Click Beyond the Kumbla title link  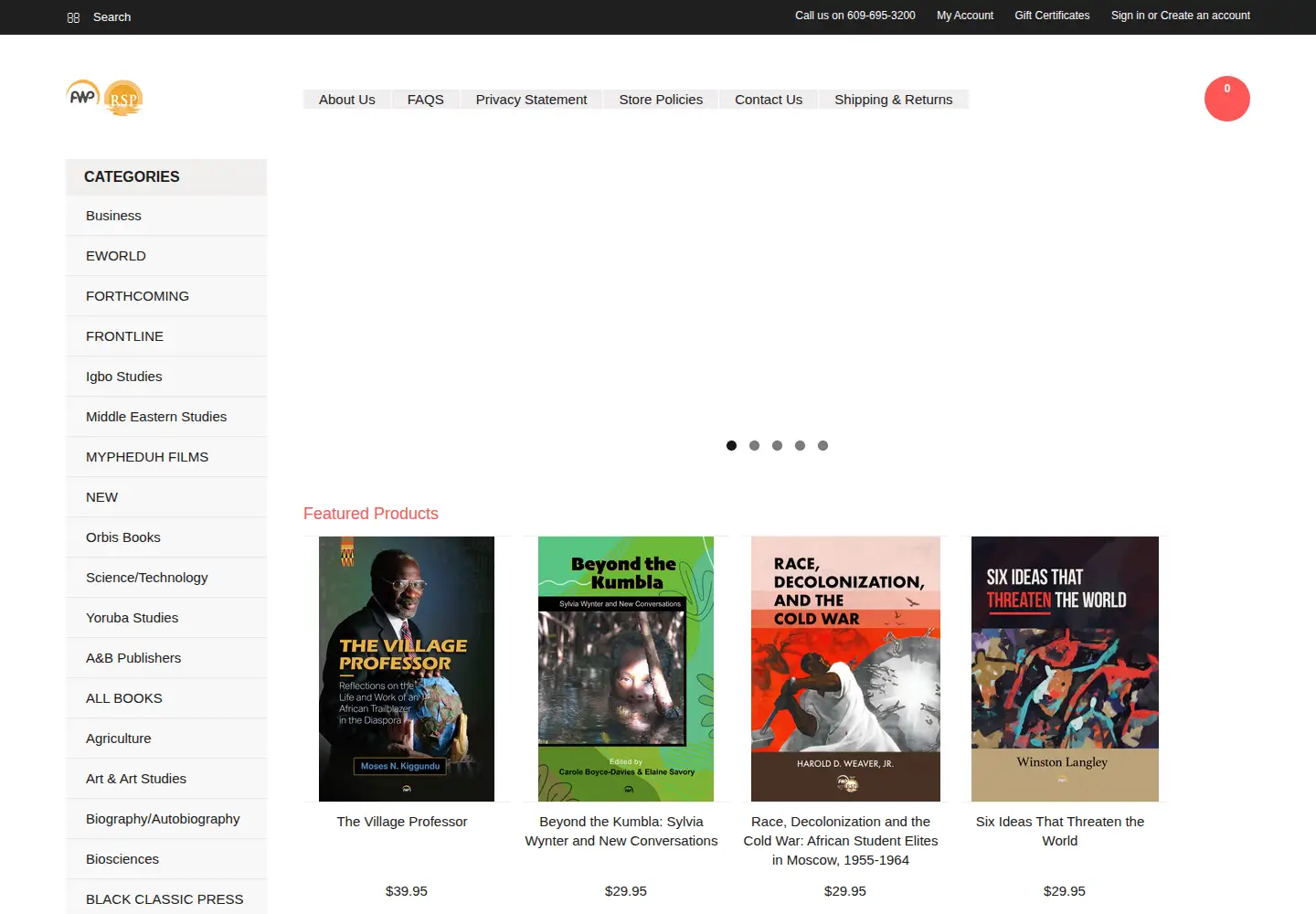pos(621,831)
